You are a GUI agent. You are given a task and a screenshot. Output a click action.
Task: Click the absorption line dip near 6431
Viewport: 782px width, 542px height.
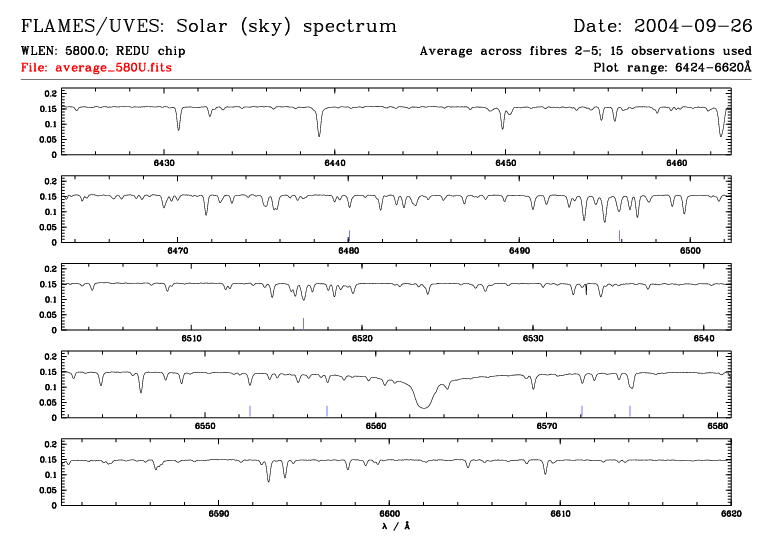[179, 128]
